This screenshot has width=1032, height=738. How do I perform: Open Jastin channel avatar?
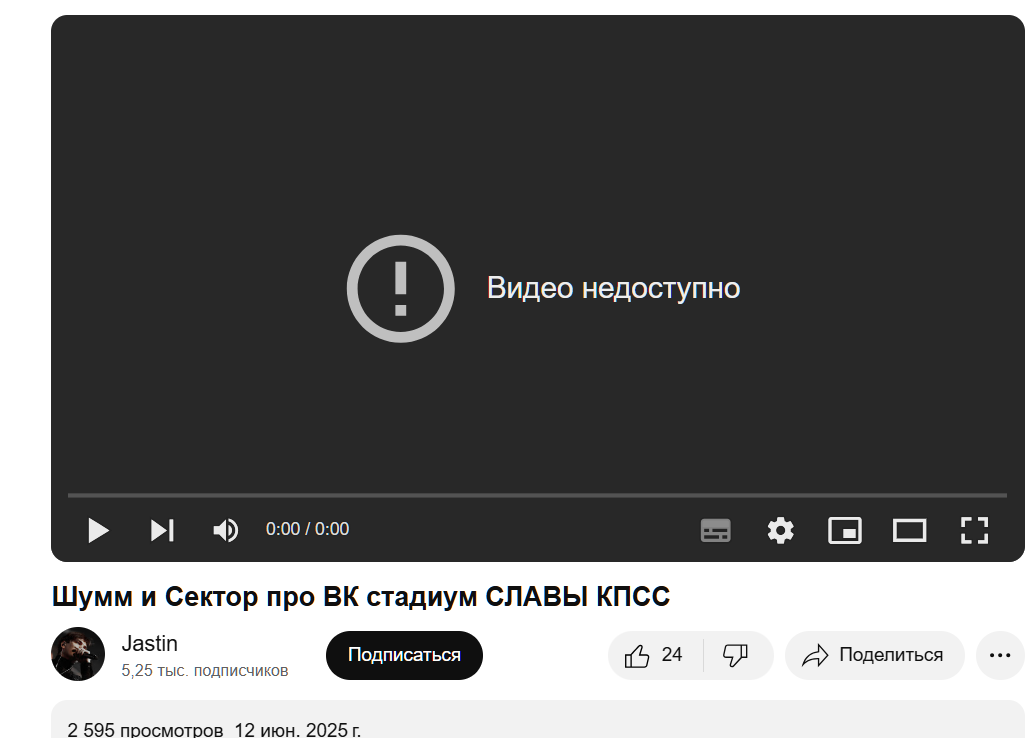(78, 654)
